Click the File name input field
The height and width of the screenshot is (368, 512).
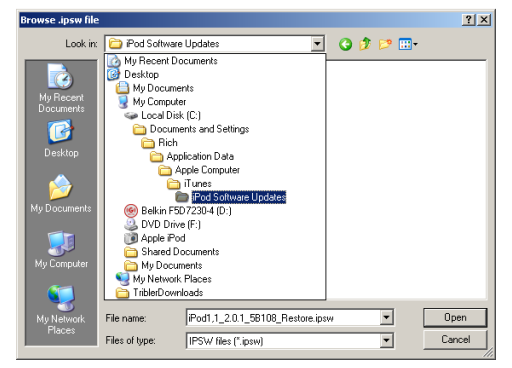[x=283, y=318]
